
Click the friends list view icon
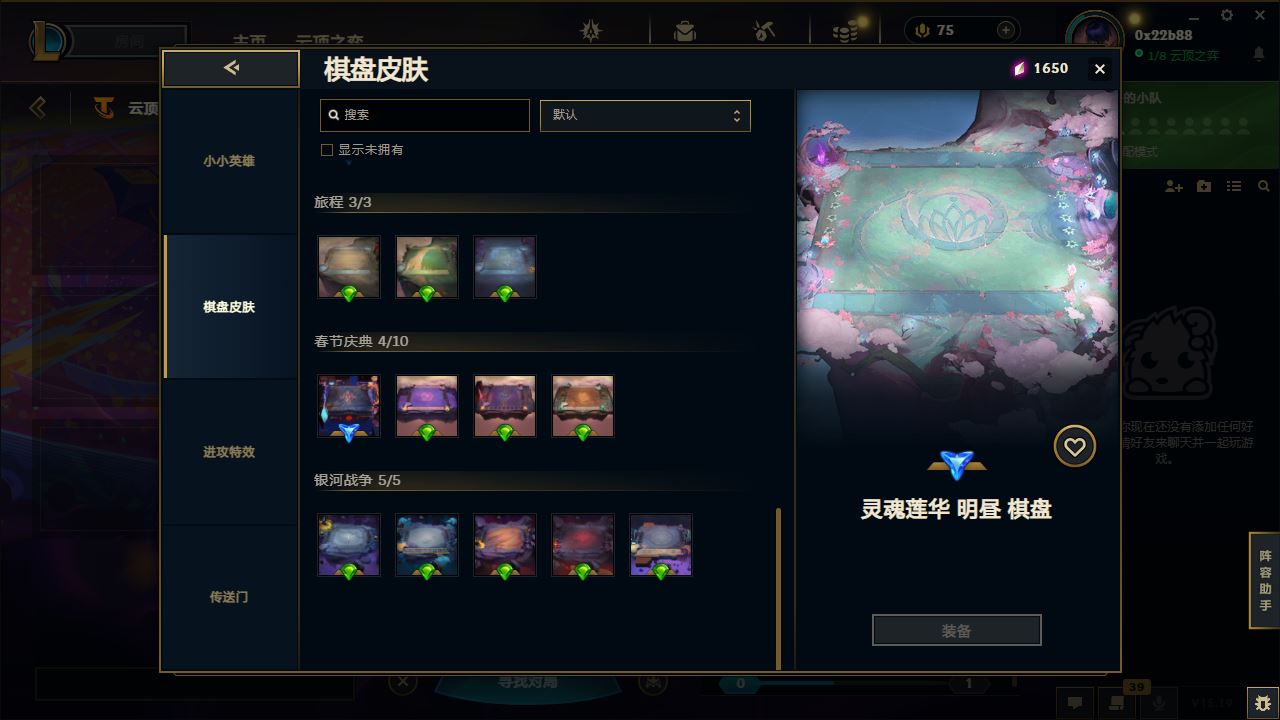(1234, 186)
